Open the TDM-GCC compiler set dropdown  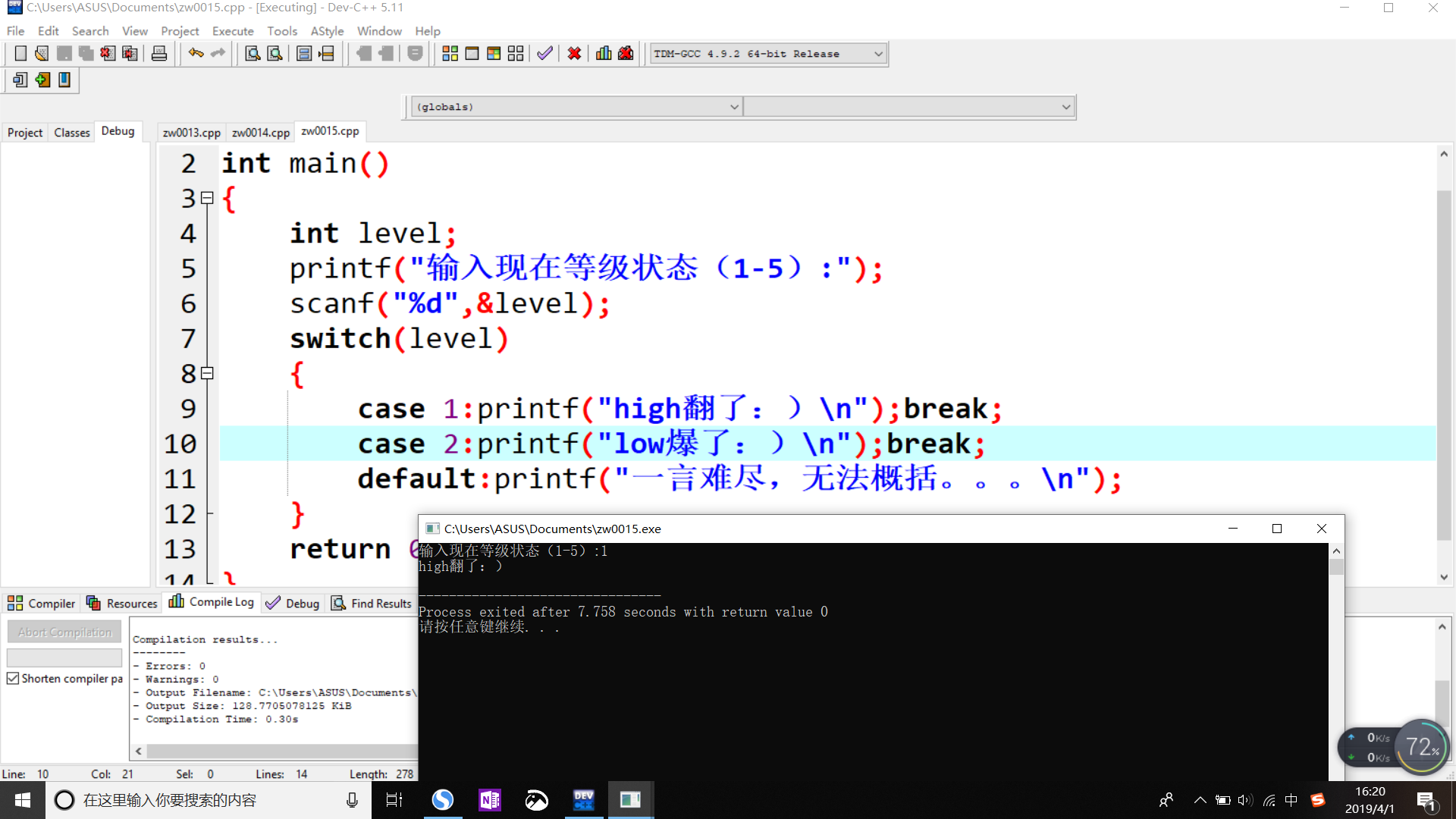pos(878,54)
